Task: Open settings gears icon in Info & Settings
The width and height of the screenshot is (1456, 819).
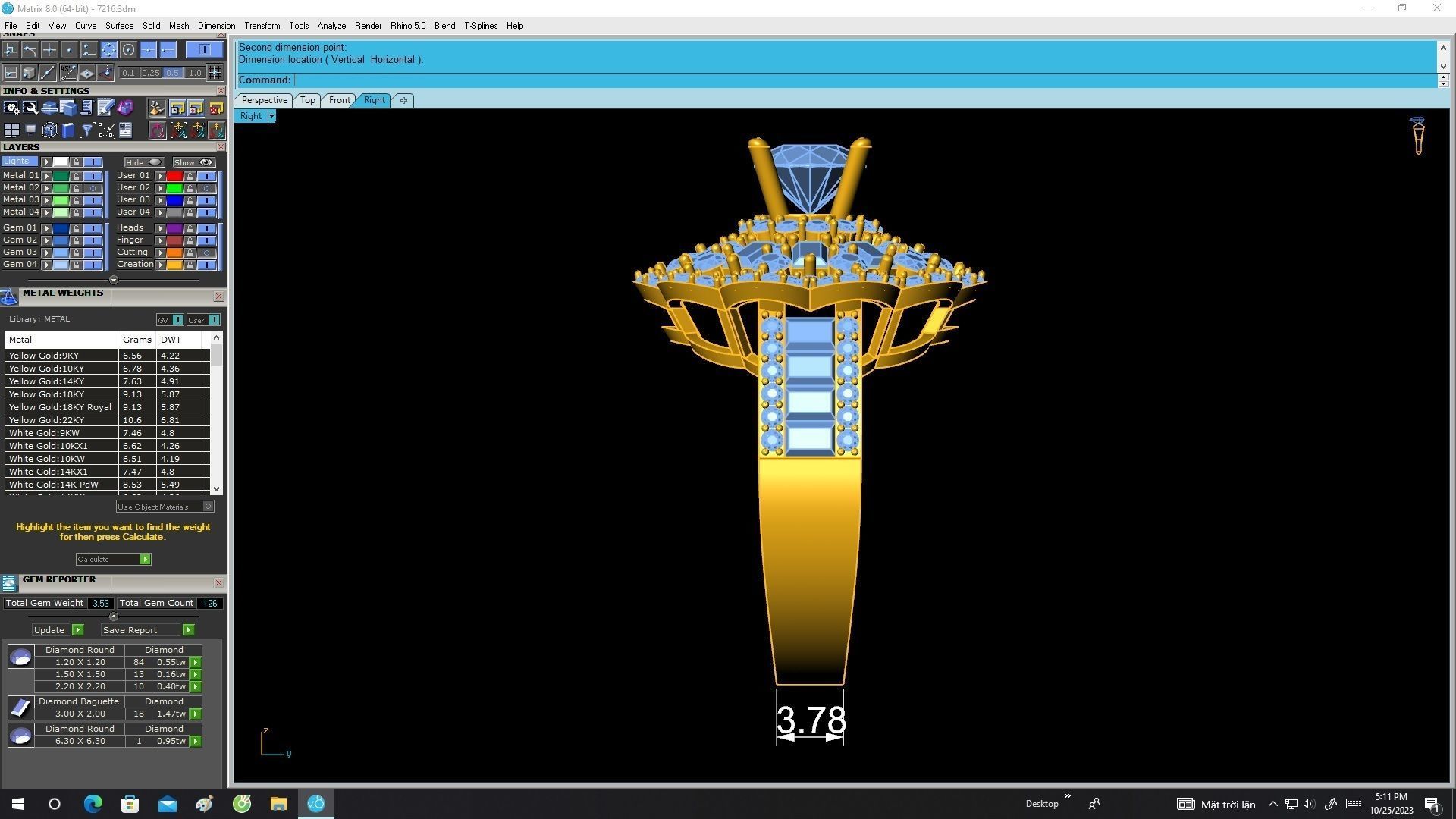Action: pyautogui.click(x=11, y=108)
